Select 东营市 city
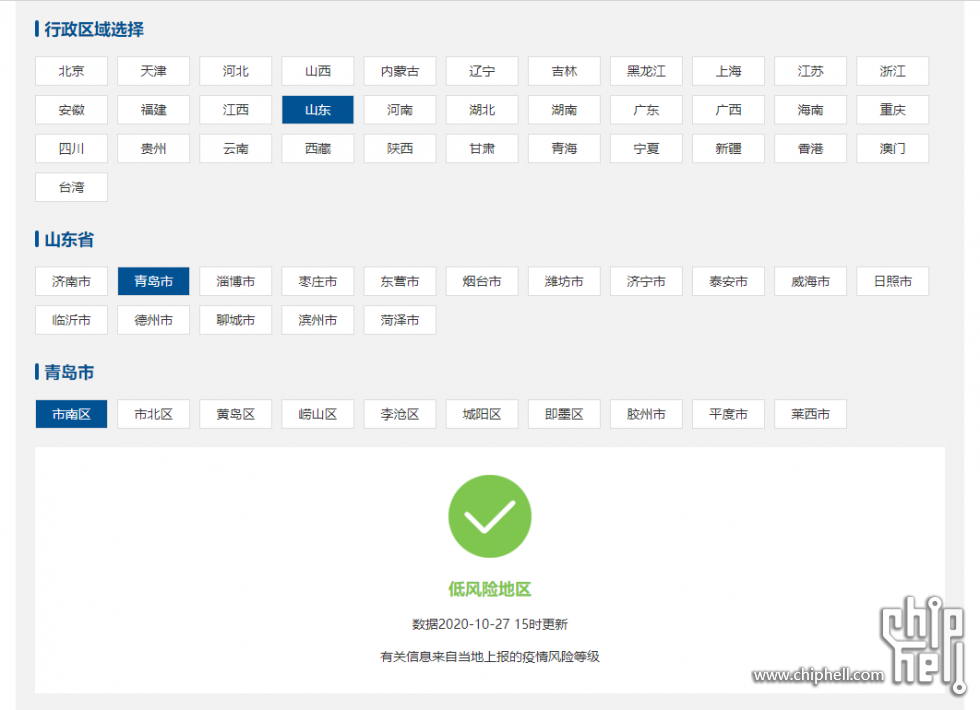980x710 pixels. coord(400,281)
